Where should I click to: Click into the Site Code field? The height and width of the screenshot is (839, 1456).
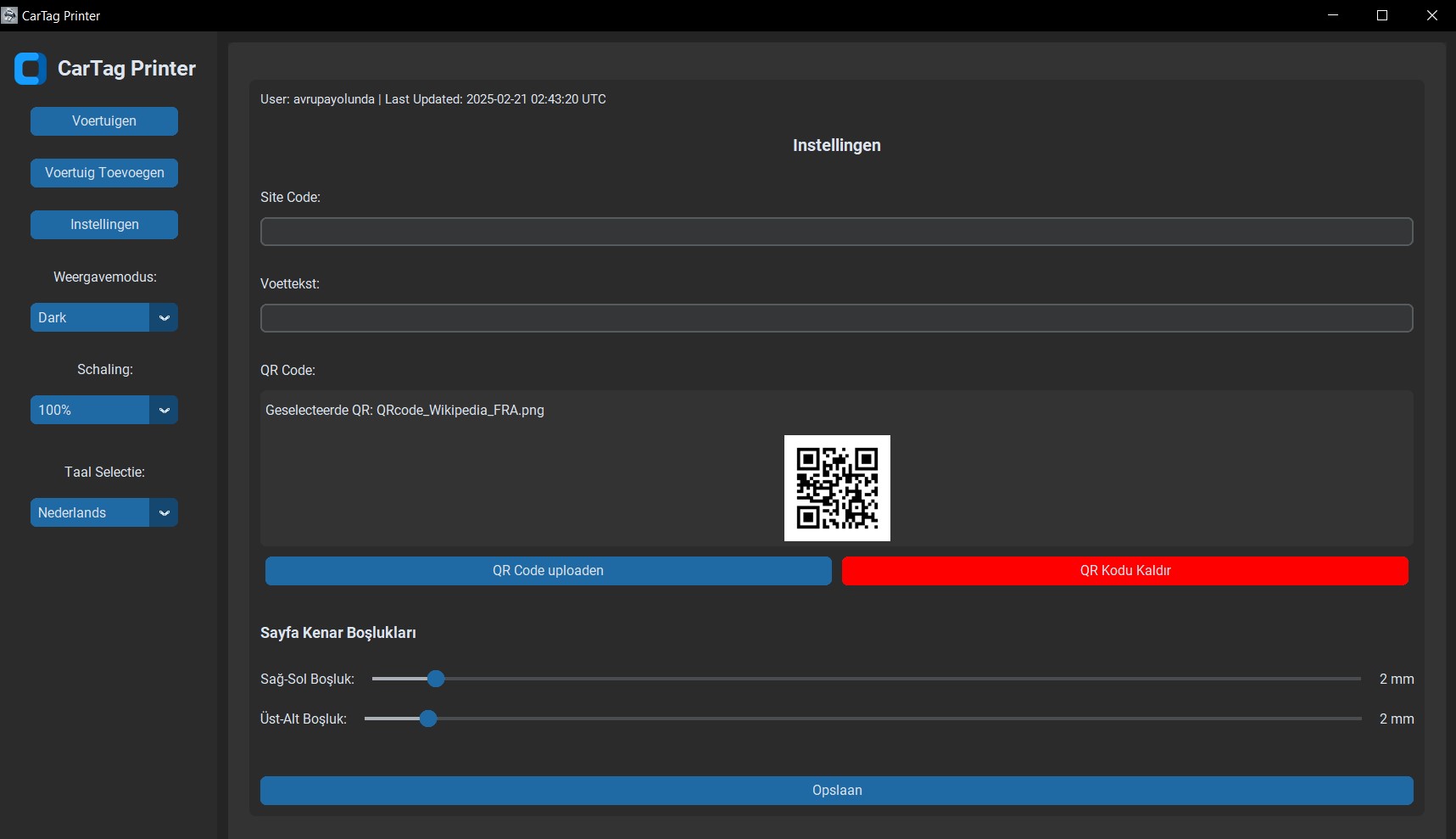836,232
